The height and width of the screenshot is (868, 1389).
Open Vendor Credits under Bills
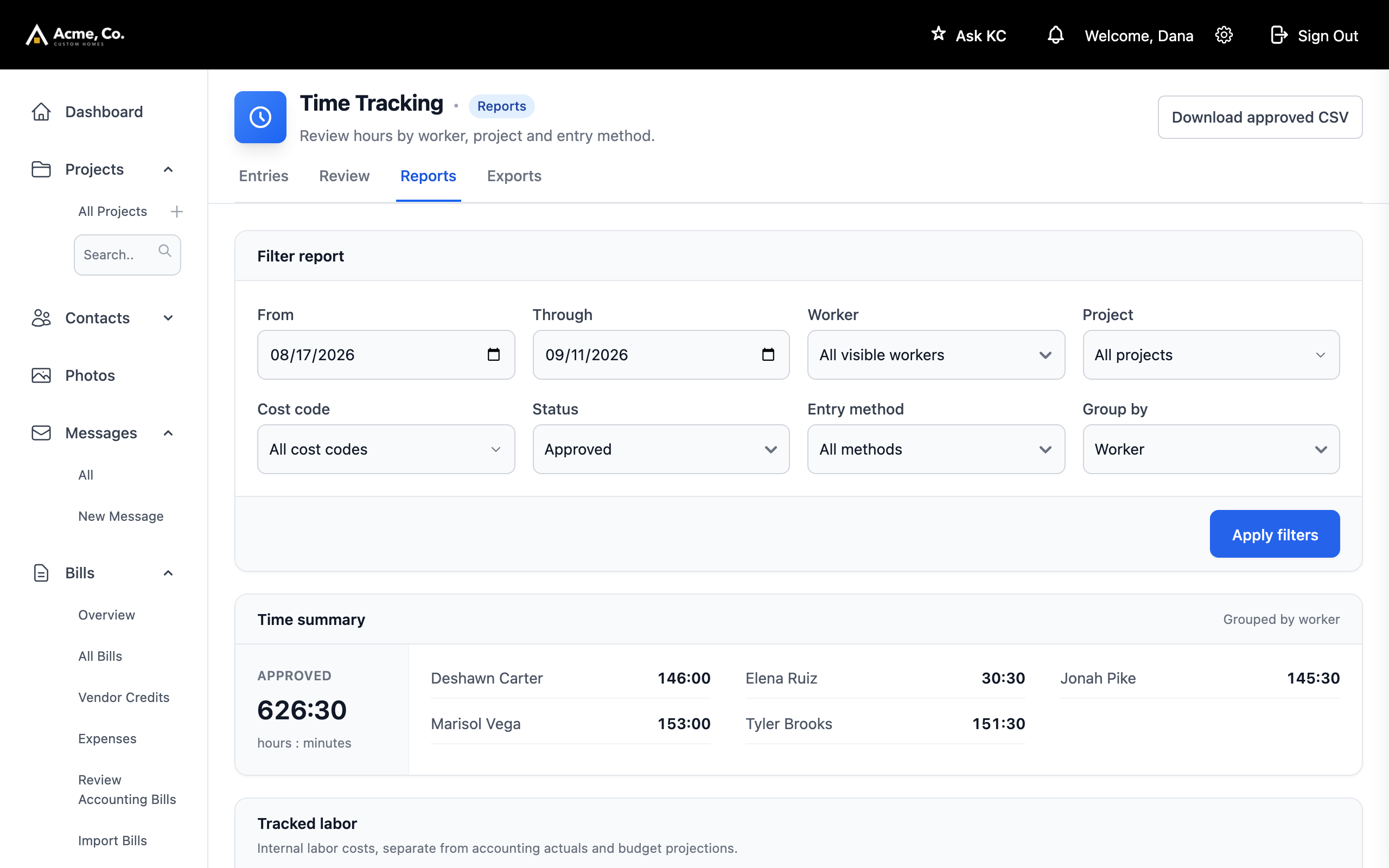click(x=123, y=697)
